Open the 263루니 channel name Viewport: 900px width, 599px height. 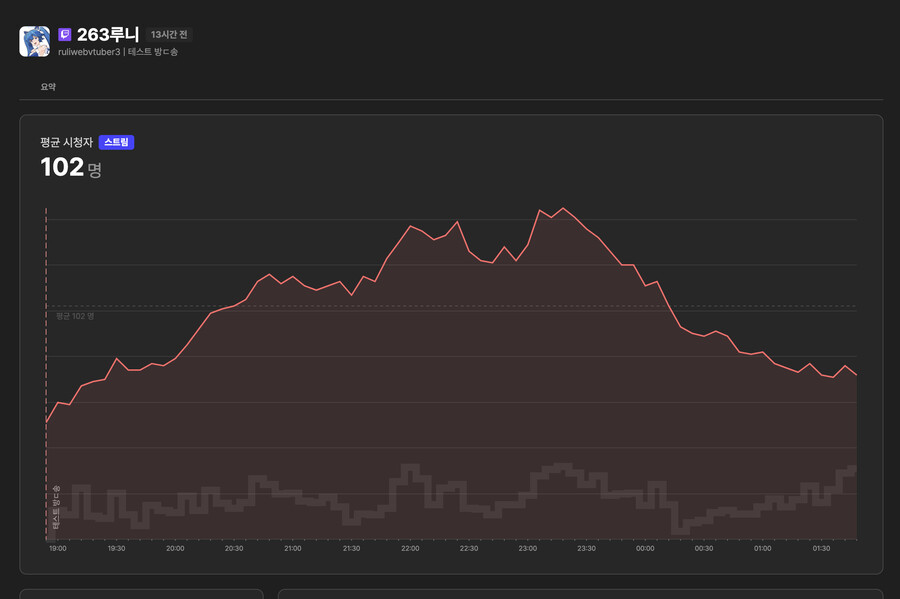[x=108, y=35]
